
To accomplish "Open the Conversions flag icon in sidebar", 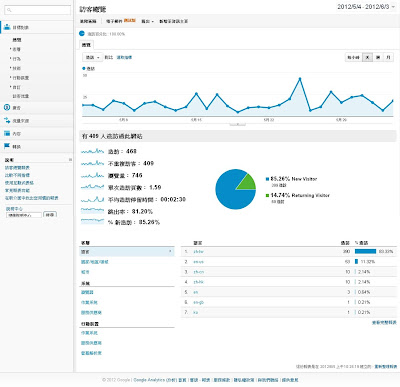I will pyautogui.click(x=7, y=146).
